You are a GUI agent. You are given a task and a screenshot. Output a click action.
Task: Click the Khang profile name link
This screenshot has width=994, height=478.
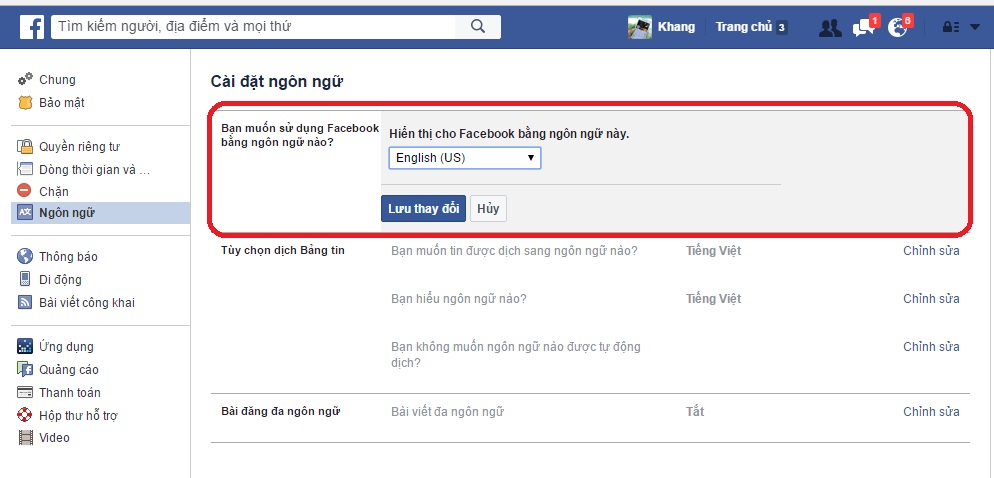[676, 27]
